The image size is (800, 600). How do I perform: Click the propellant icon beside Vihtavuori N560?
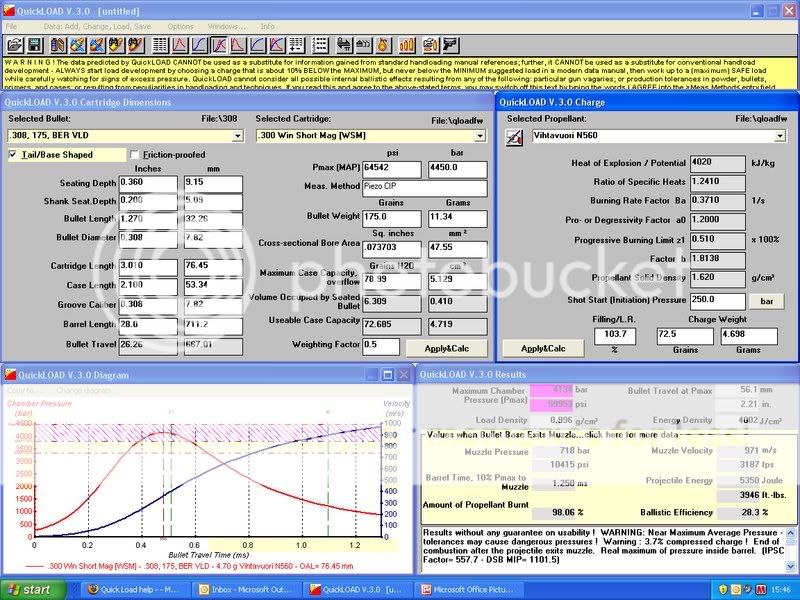[x=517, y=136]
